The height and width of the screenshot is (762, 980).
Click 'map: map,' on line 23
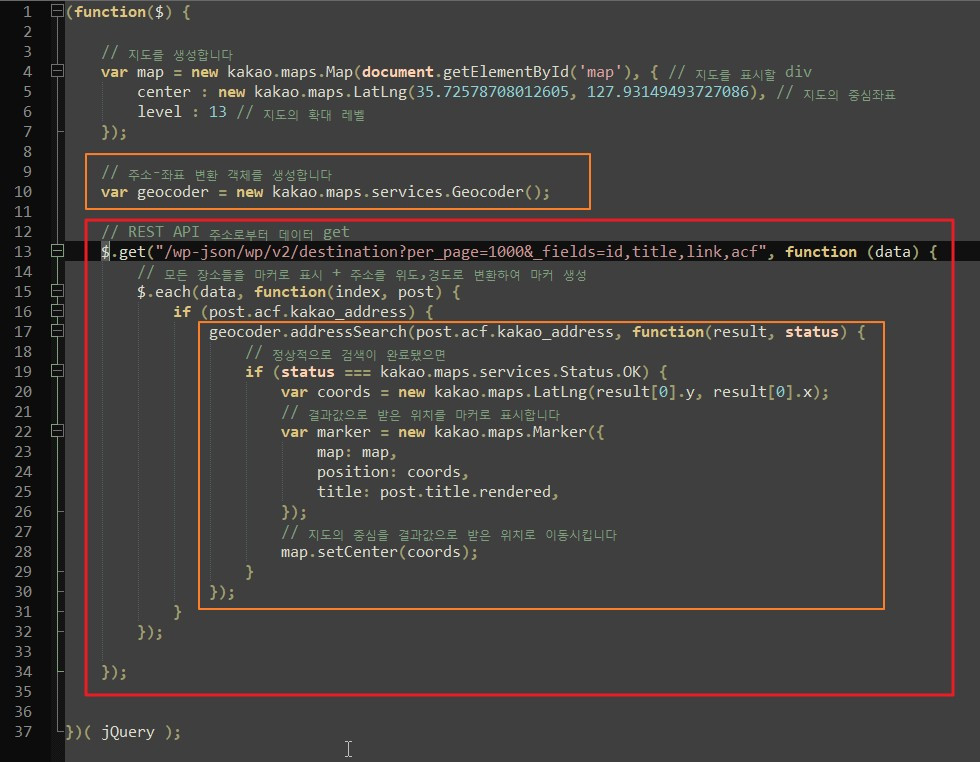pos(356,452)
